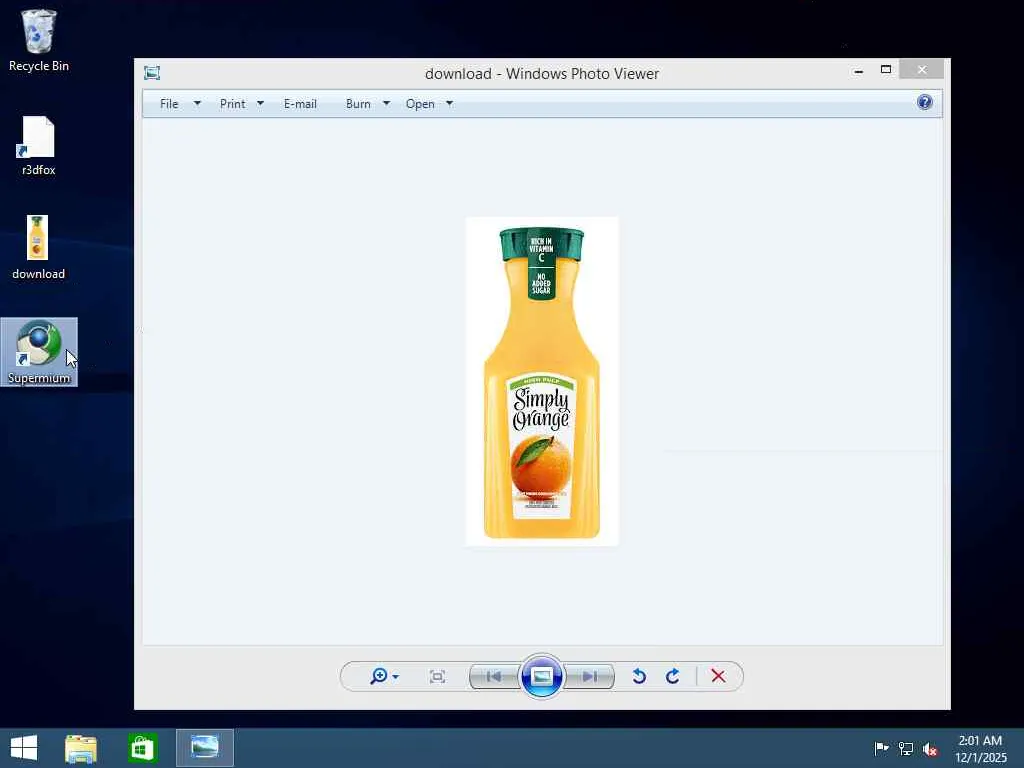Delete the photo with the red X
Viewport: 1024px width, 768px height.
(x=718, y=676)
